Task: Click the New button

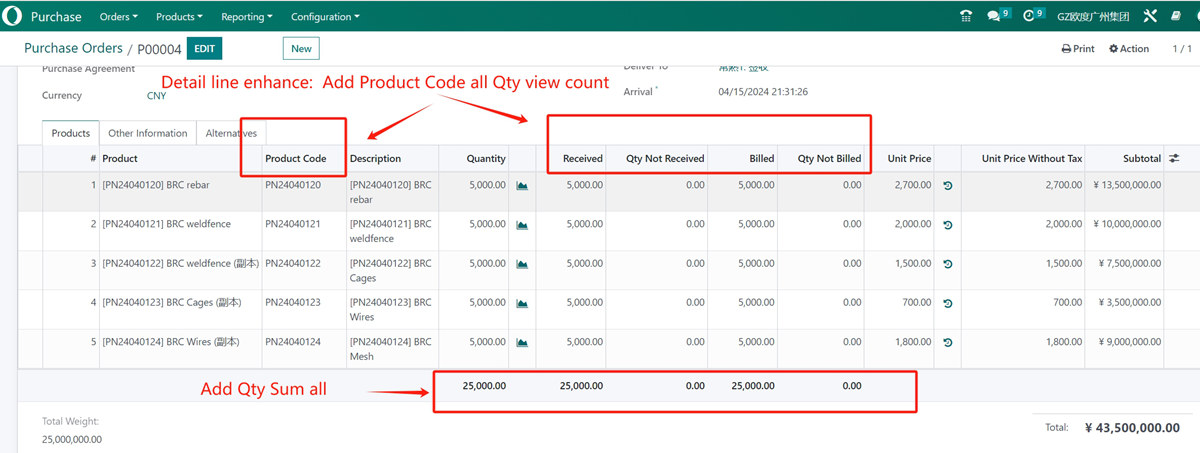Action: pyautogui.click(x=301, y=48)
